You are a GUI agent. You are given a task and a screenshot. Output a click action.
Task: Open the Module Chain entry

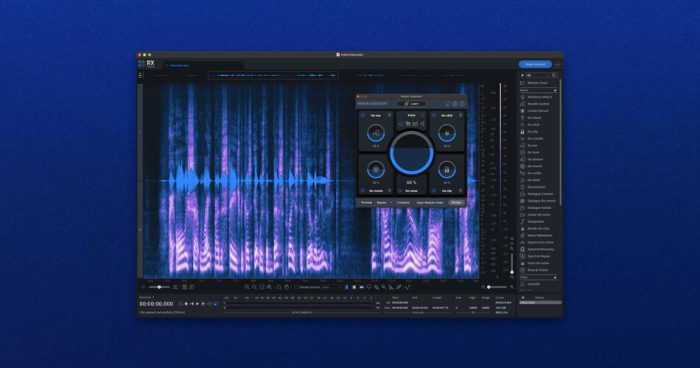point(538,83)
